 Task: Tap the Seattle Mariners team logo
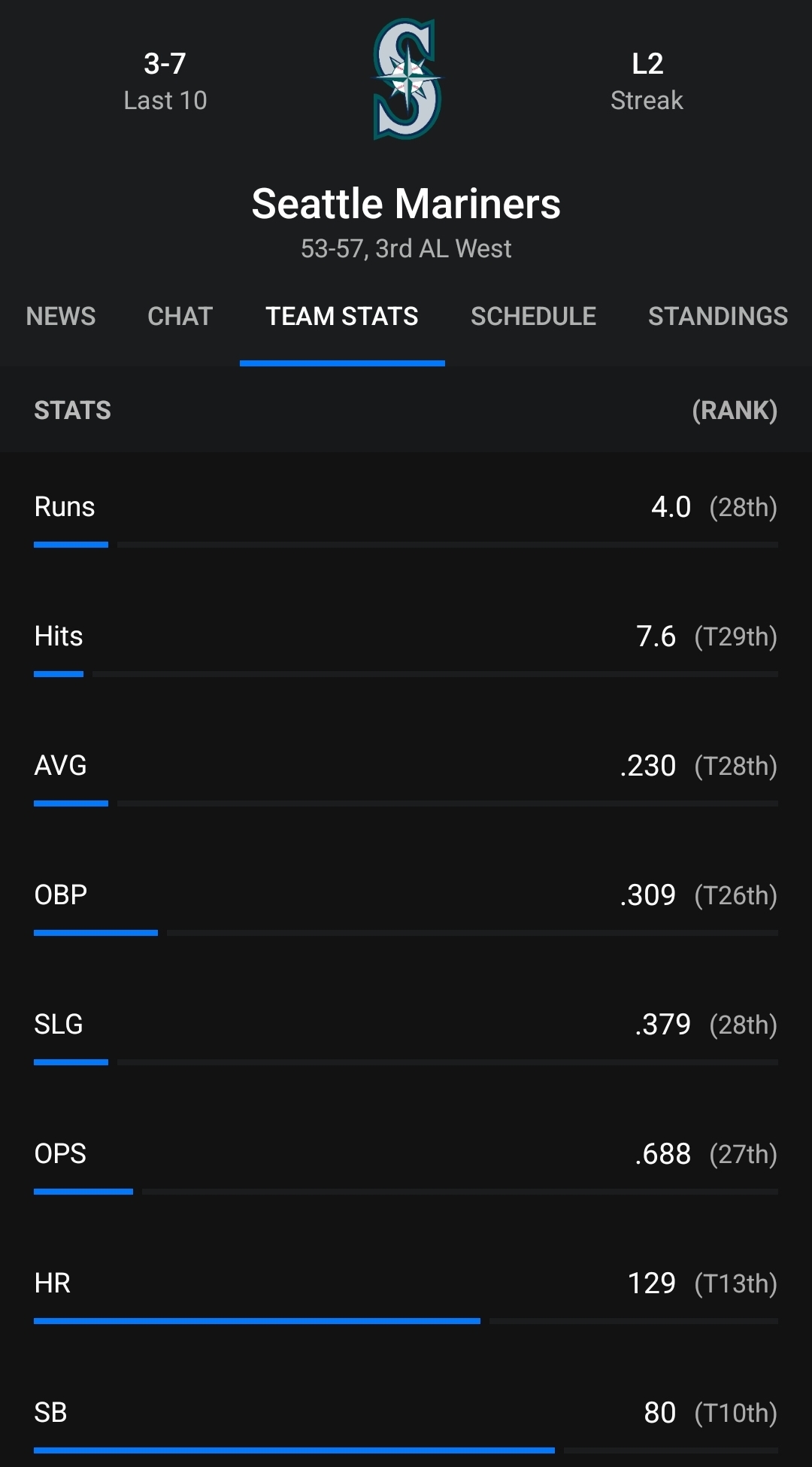point(407,79)
